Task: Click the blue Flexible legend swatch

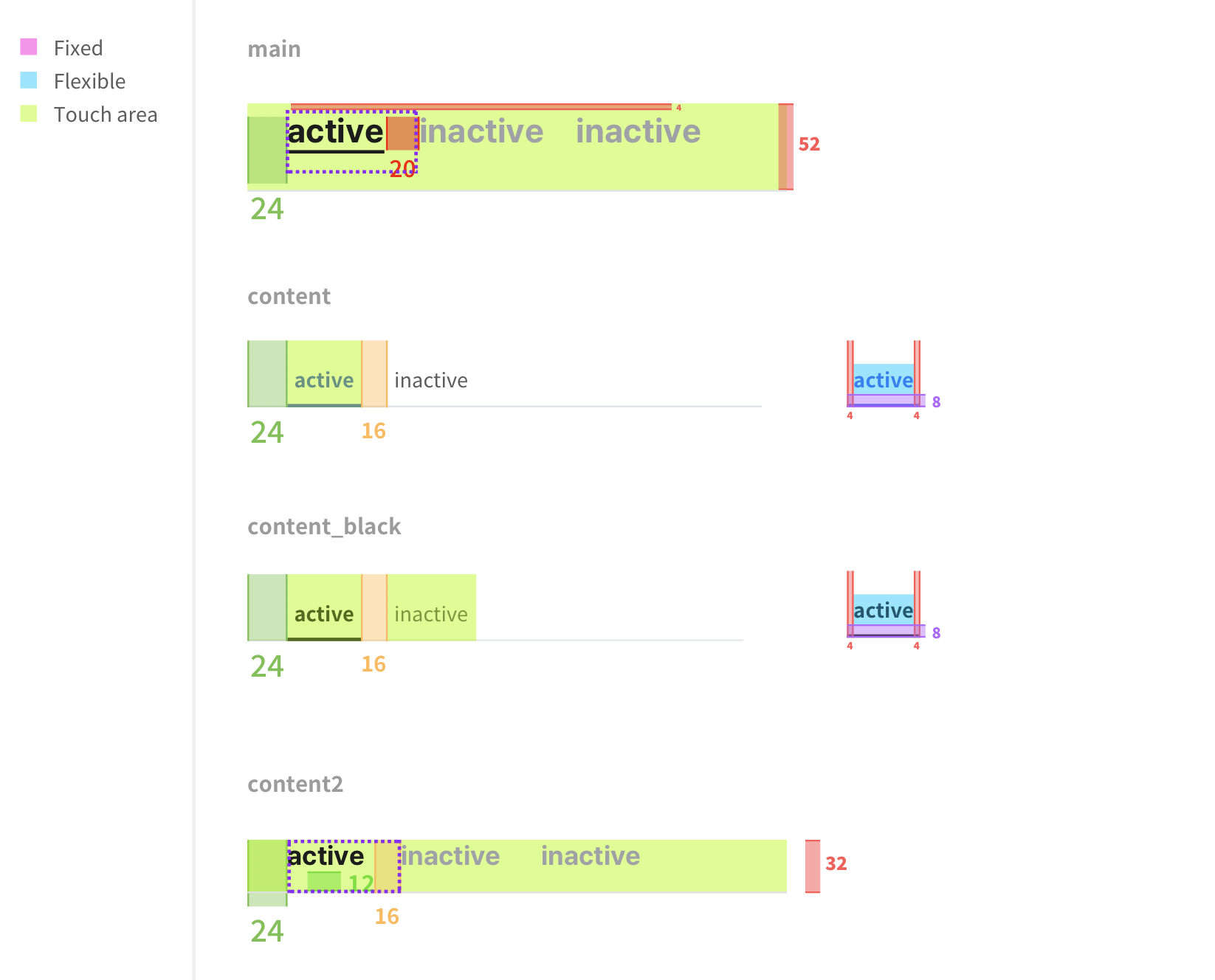Action: tap(29, 80)
